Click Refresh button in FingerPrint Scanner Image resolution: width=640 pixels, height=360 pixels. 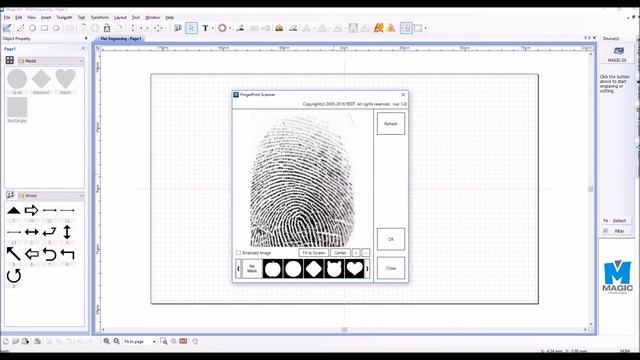[x=391, y=124]
